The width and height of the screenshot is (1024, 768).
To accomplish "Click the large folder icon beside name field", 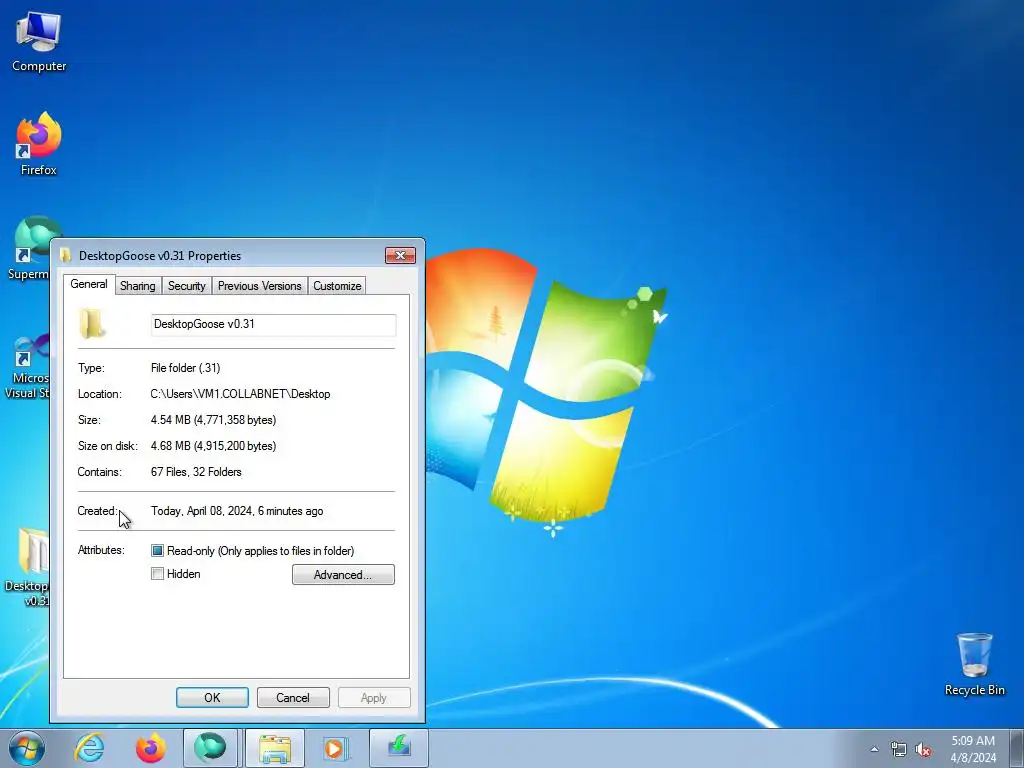I will (92, 324).
